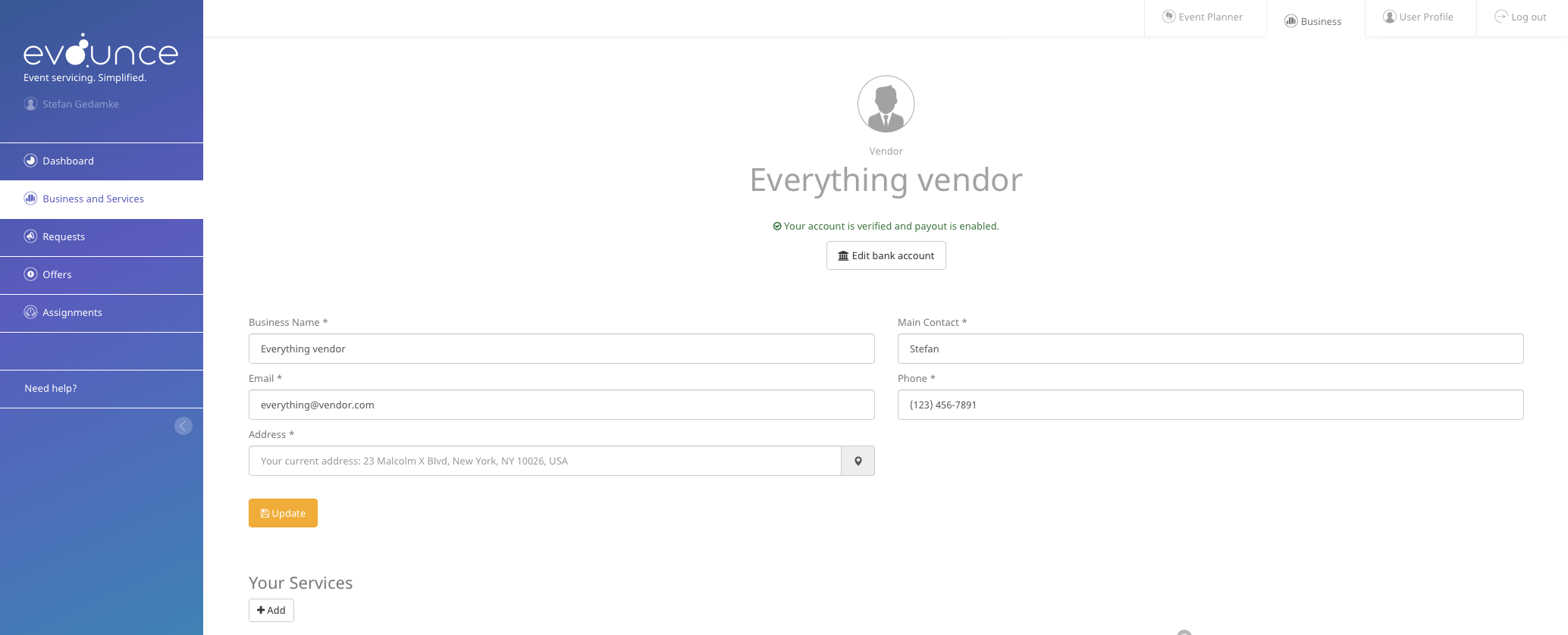Focus the Address input field
Viewport: 1568px width, 635px height.
point(544,461)
